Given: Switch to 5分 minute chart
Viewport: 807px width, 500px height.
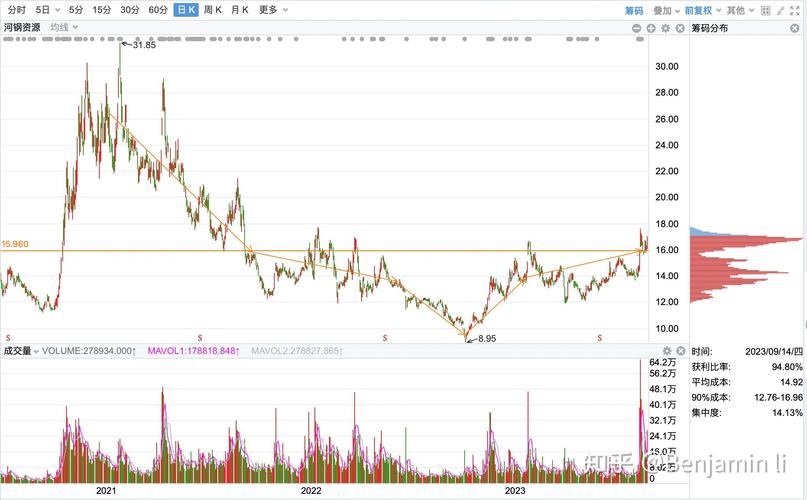Looking at the screenshot, I should point(76,10).
